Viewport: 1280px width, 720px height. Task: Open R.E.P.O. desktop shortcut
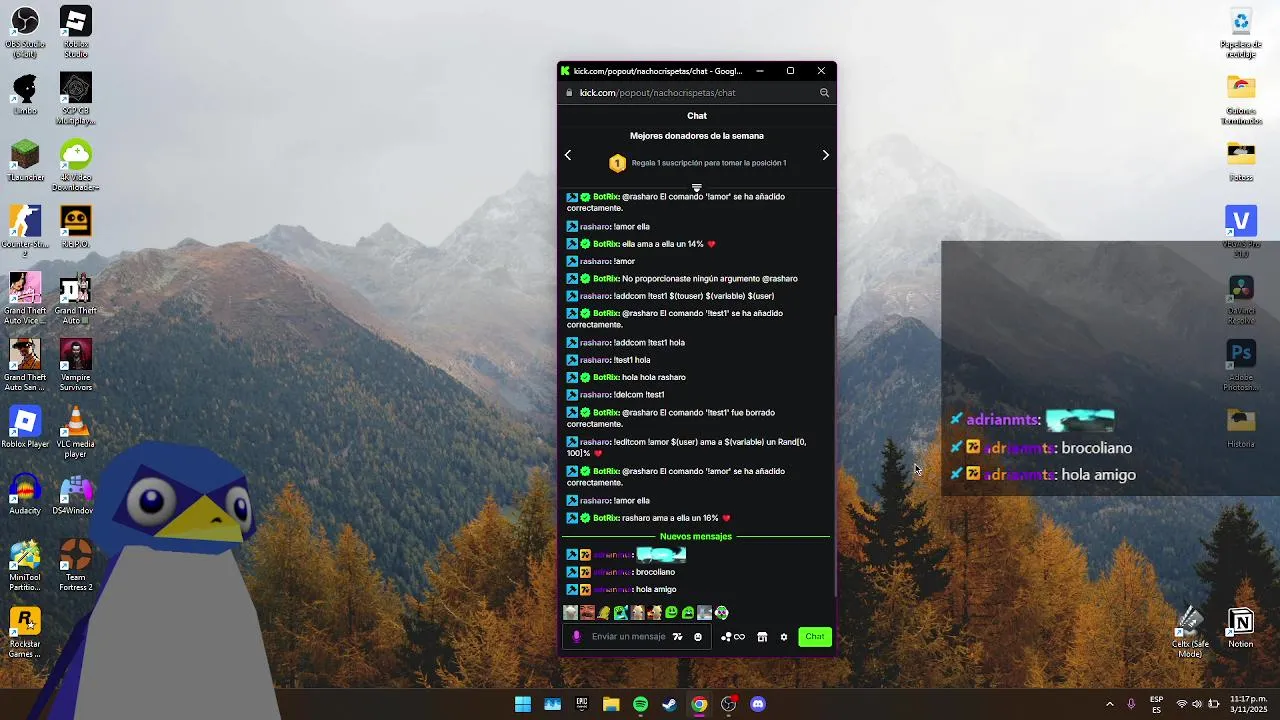(x=76, y=227)
